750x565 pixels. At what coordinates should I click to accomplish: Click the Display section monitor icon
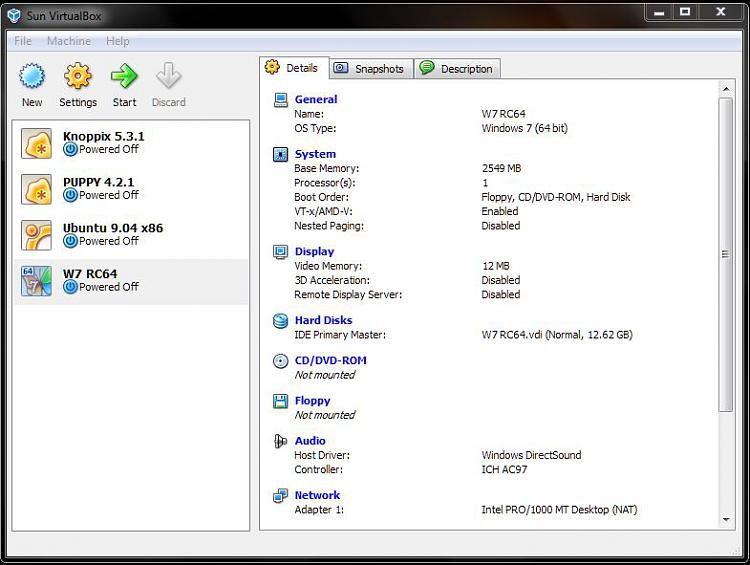click(x=280, y=252)
